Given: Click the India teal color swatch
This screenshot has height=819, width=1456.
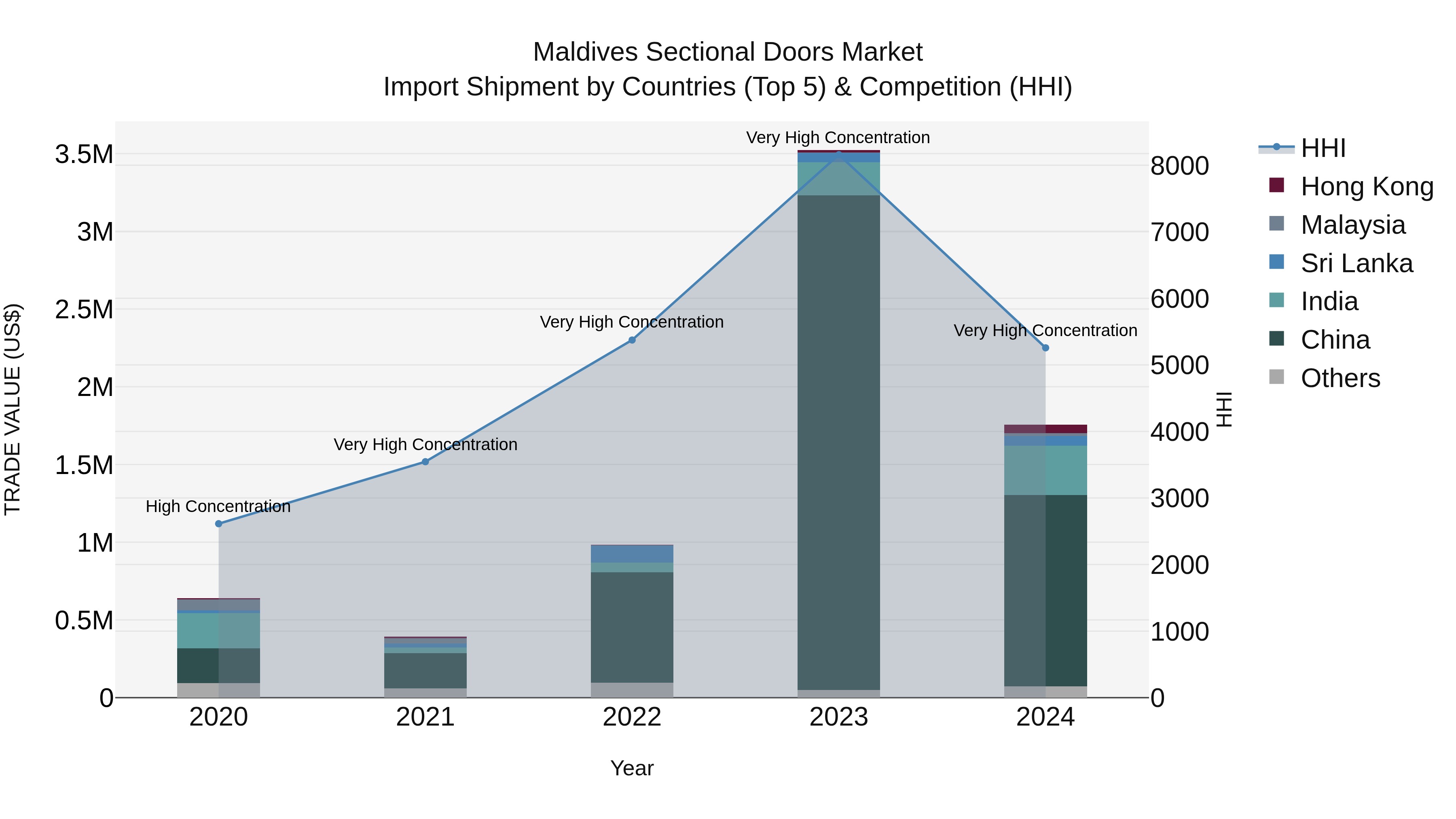Looking at the screenshot, I should click(x=1276, y=300).
